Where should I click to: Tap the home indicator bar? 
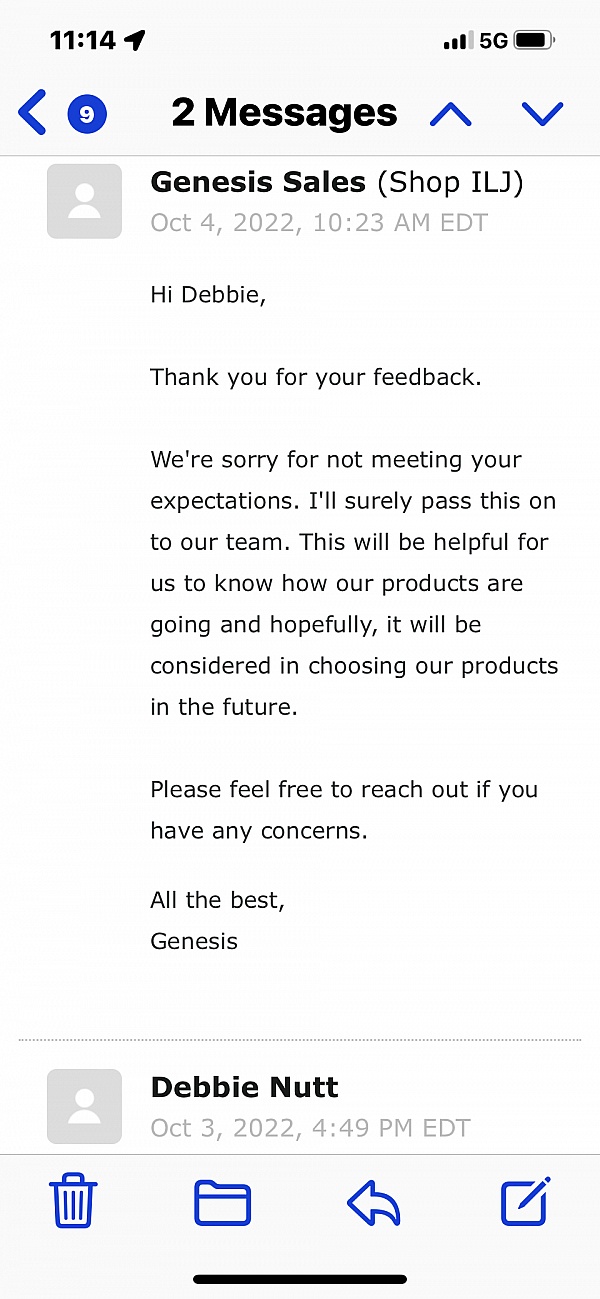pos(300,1279)
